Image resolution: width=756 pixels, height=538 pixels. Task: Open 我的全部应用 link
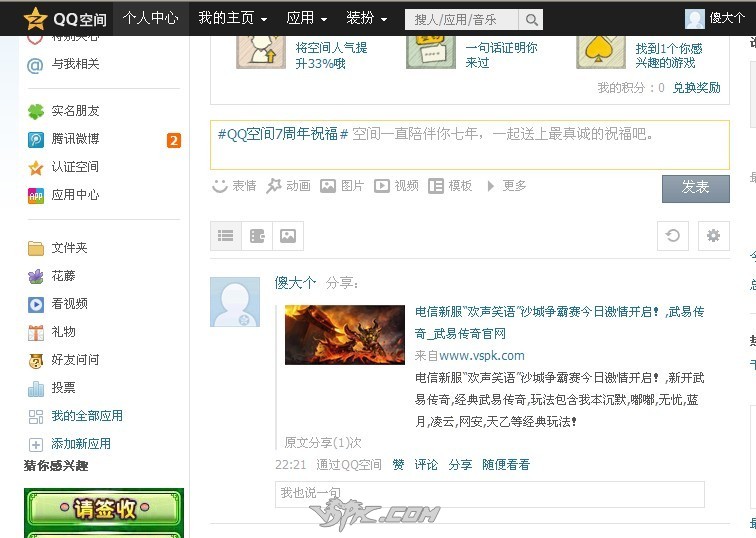[x=87, y=416]
